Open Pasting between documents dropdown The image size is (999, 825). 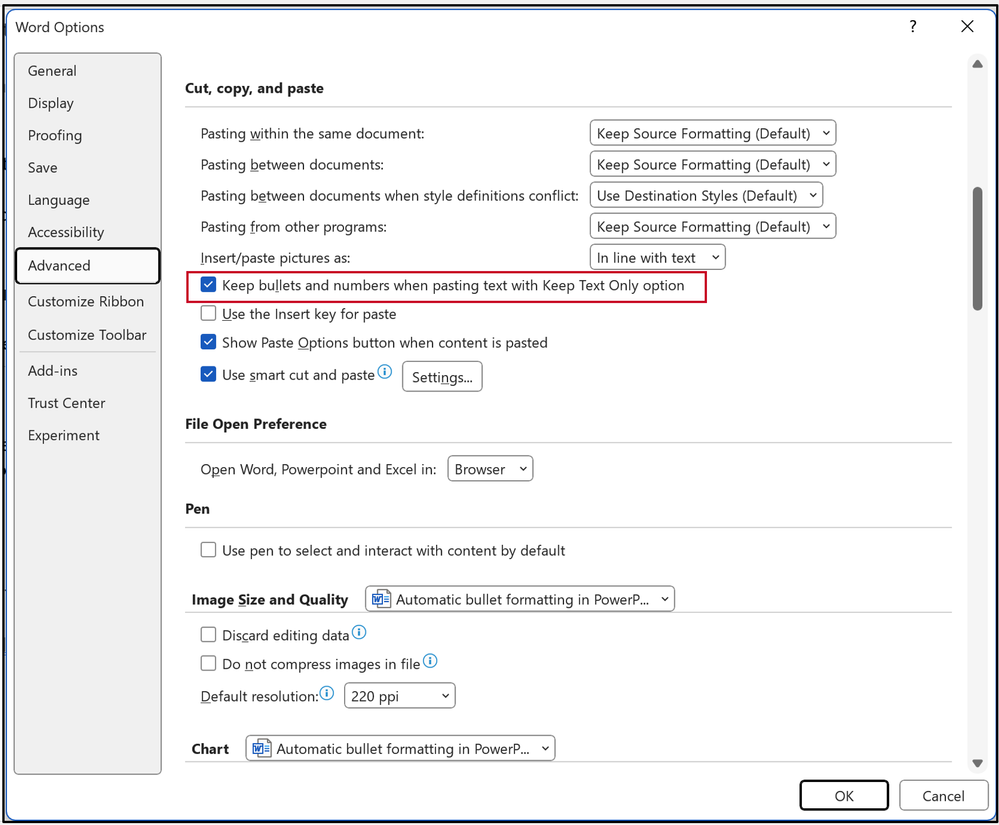(712, 164)
